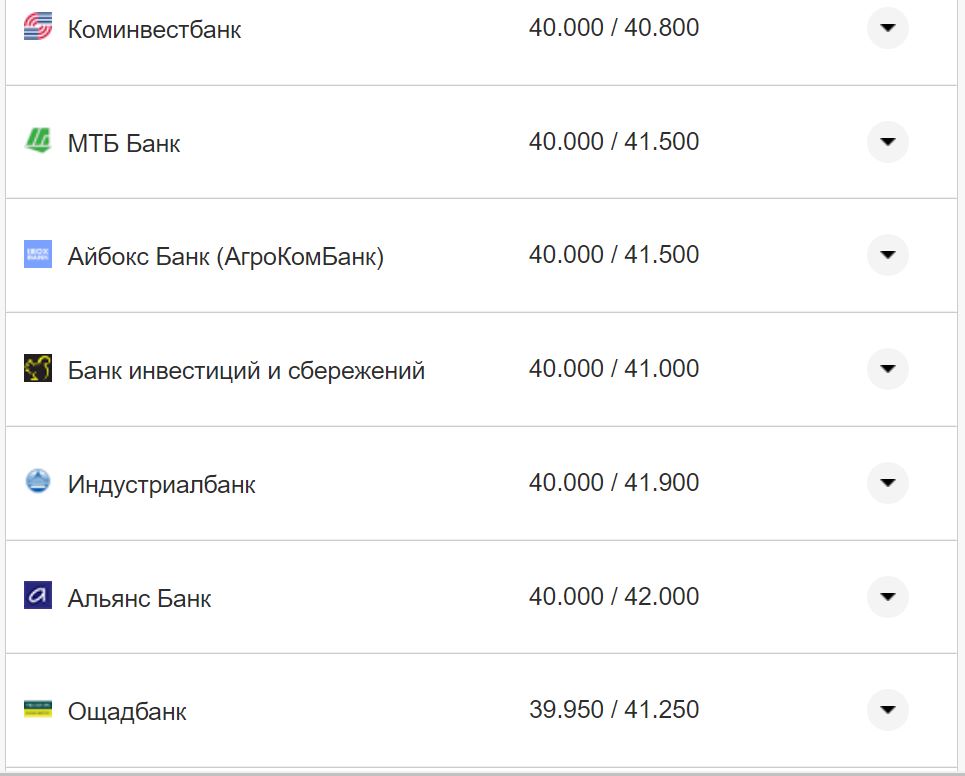965x776 pixels.
Task: Expand the Ощадбанк row dropdown arrow
Action: click(x=887, y=710)
